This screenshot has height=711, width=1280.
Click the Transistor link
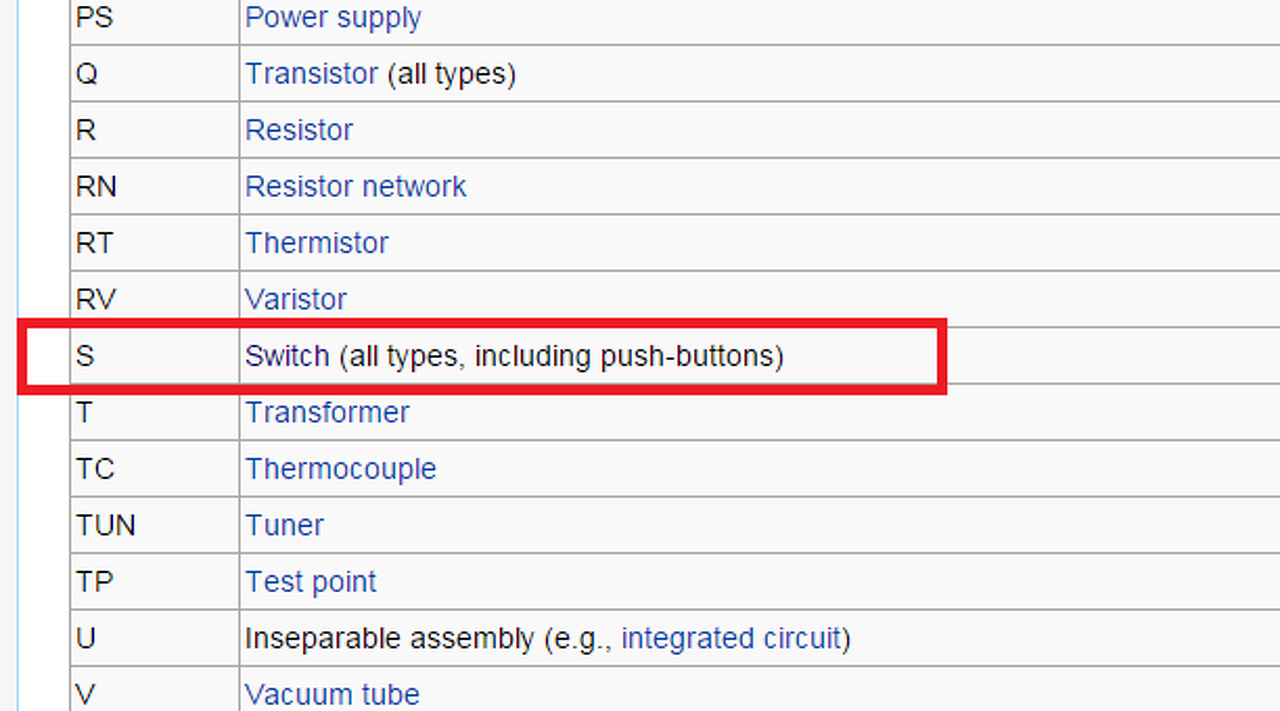(x=312, y=74)
